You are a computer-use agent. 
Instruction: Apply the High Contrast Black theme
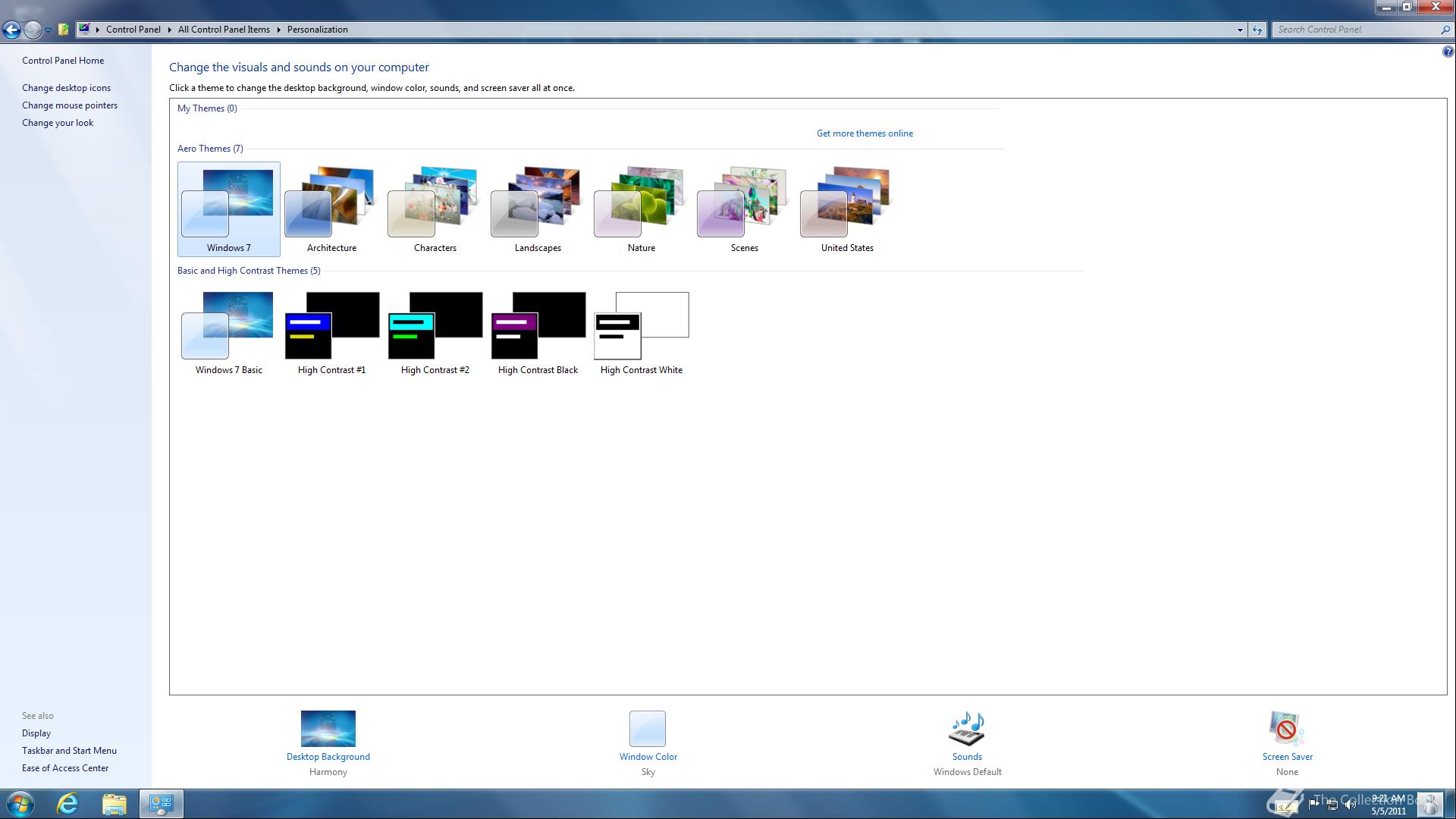[538, 332]
